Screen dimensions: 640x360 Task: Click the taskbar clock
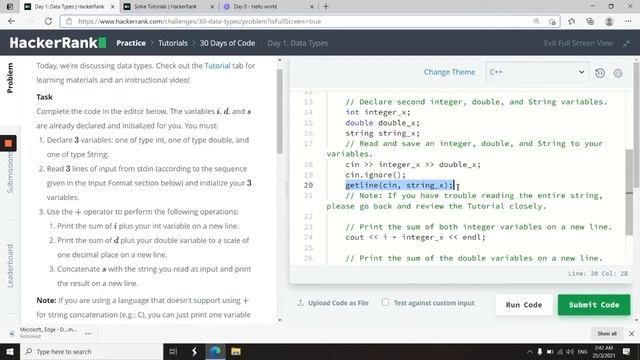pyautogui.click(x=603, y=351)
